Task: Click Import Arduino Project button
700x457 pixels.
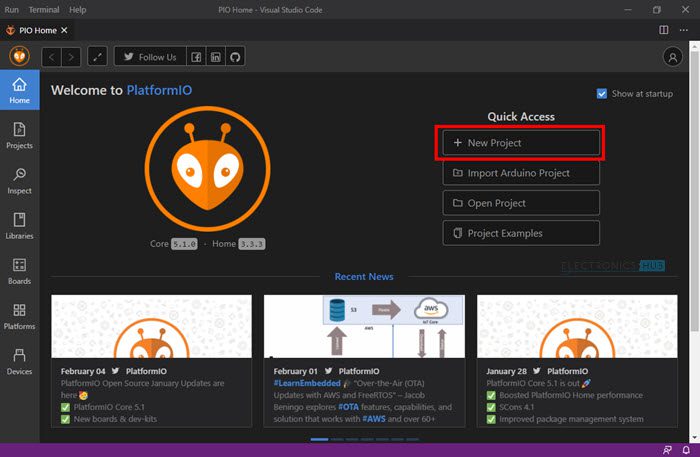Action: pos(521,173)
